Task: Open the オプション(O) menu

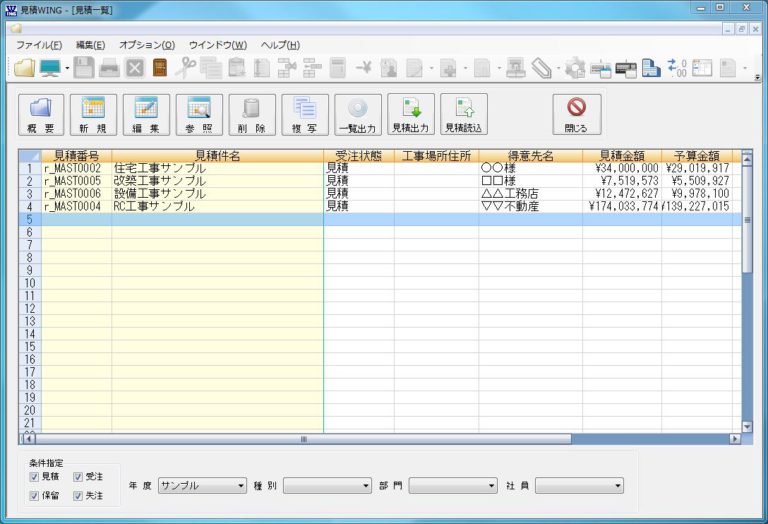Action: [x=147, y=45]
